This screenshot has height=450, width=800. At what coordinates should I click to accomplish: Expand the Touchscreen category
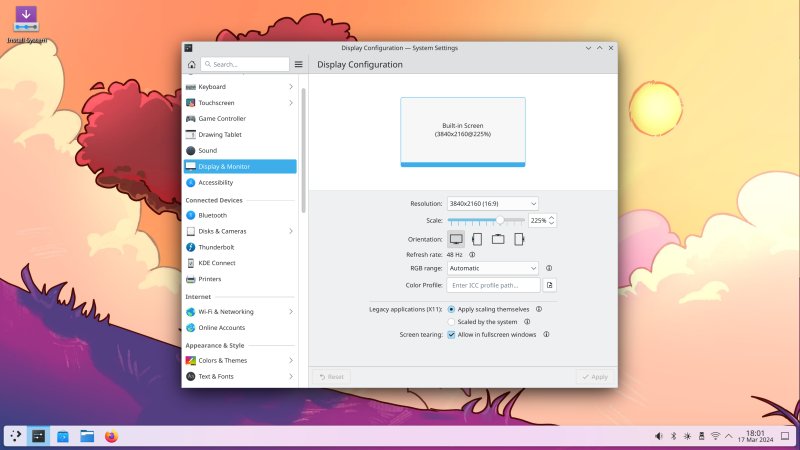pos(291,103)
